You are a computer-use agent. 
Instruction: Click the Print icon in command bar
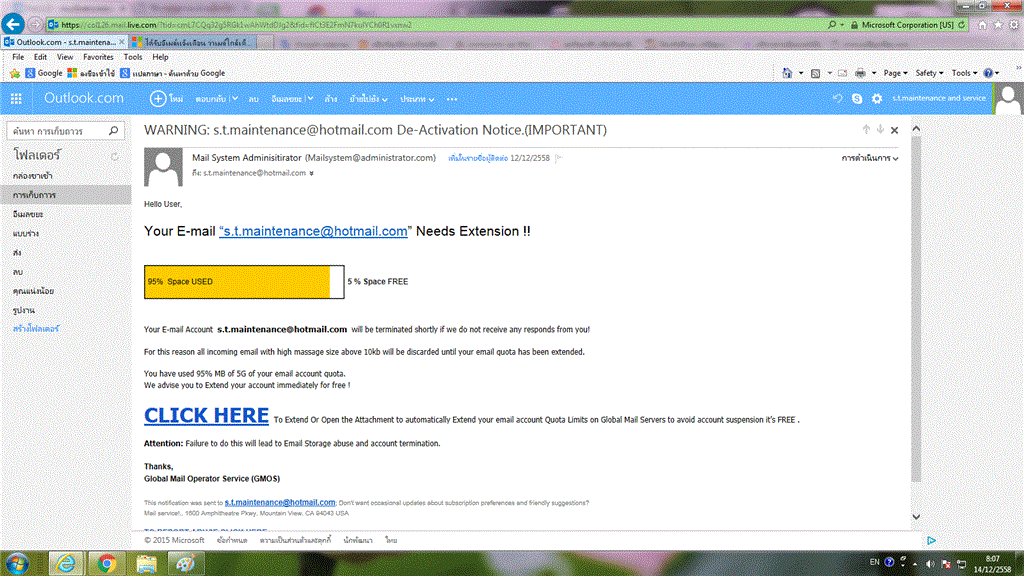click(x=860, y=73)
